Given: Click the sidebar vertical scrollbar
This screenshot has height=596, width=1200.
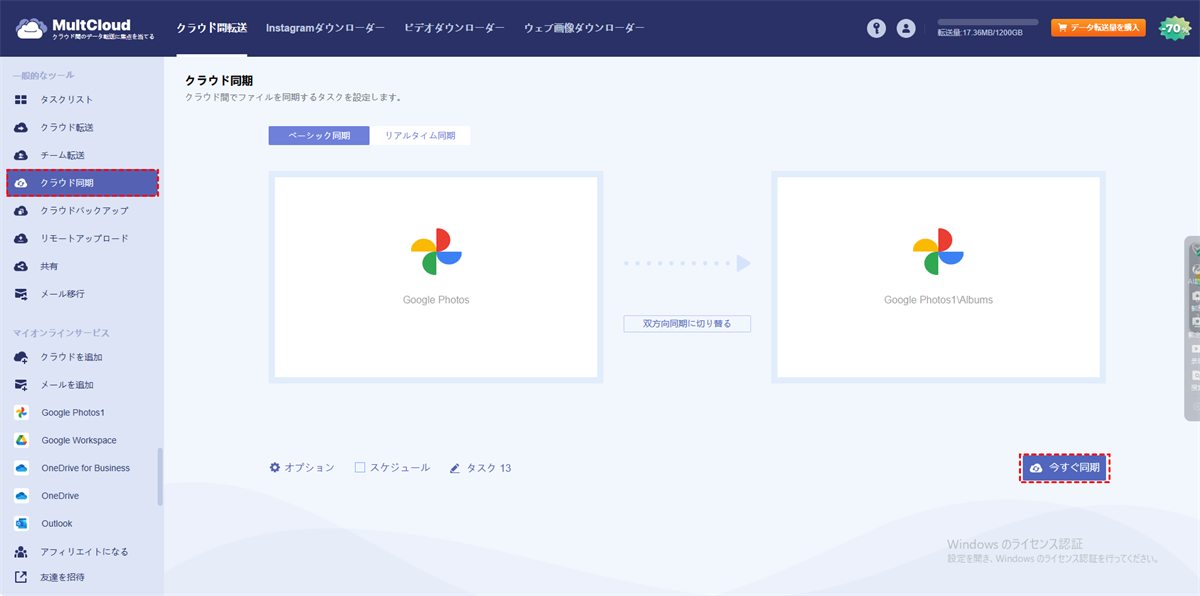Looking at the screenshot, I should 160,476.
